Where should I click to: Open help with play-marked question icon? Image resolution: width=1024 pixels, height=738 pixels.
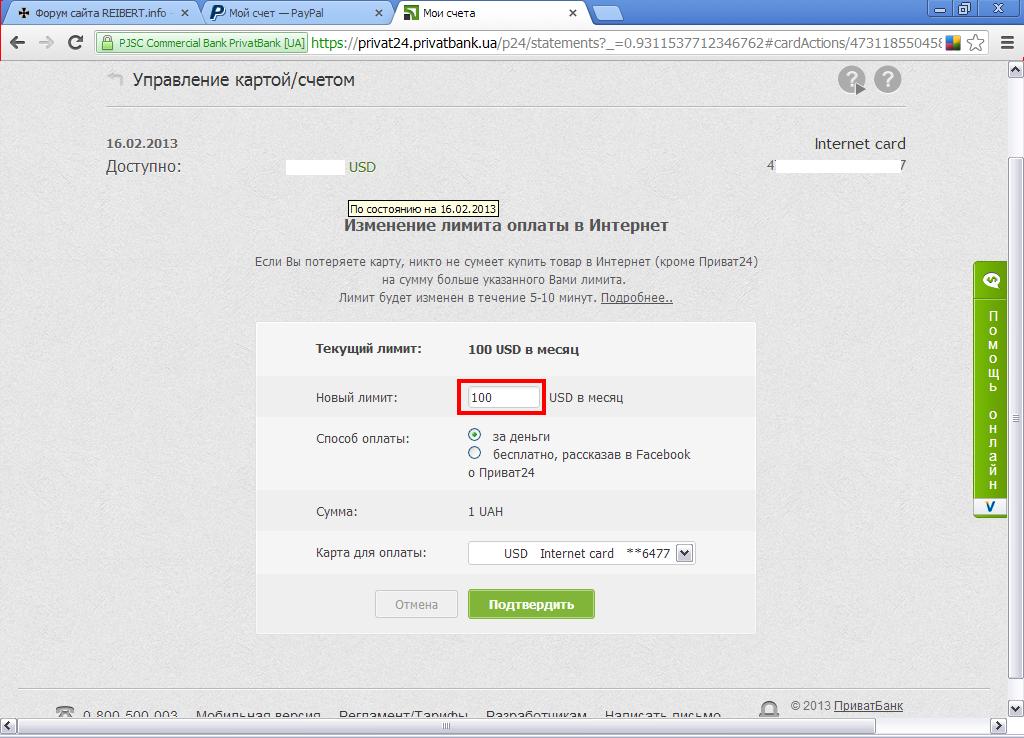tap(852, 80)
